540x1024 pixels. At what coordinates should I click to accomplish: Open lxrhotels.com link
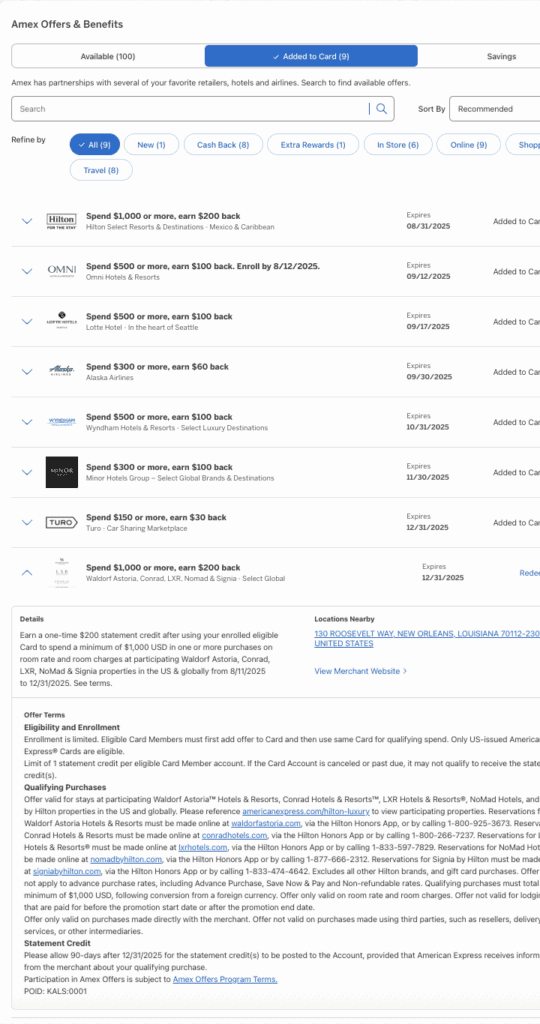coord(202,847)
